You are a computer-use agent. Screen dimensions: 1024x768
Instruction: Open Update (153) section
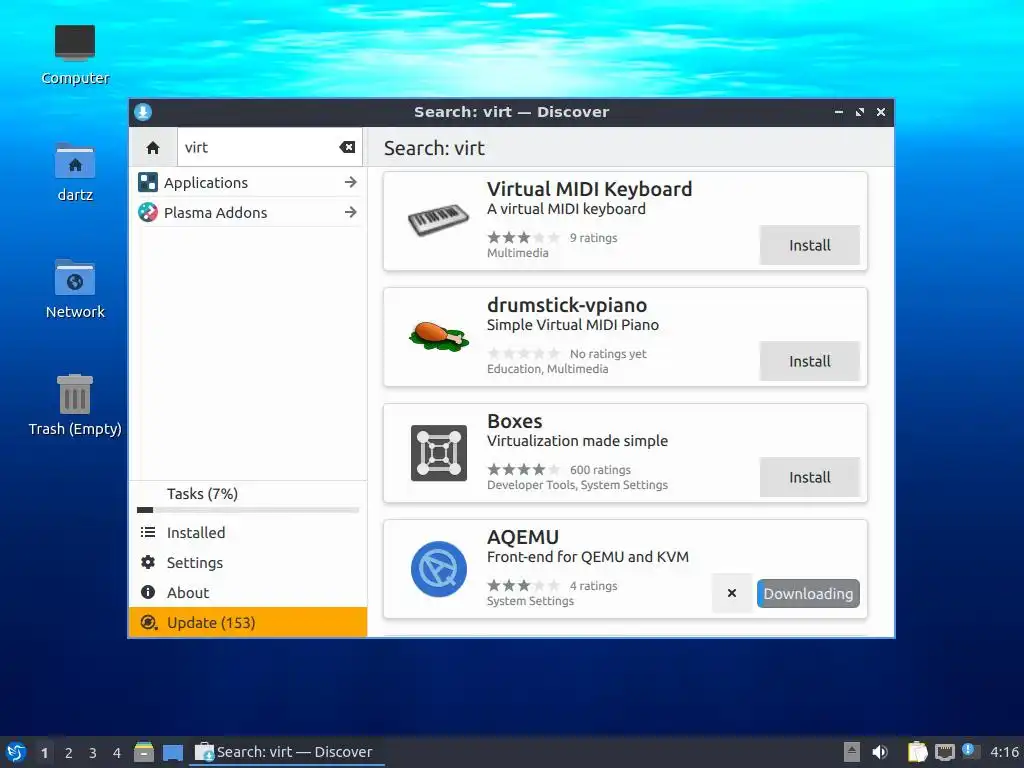(248, 622)
